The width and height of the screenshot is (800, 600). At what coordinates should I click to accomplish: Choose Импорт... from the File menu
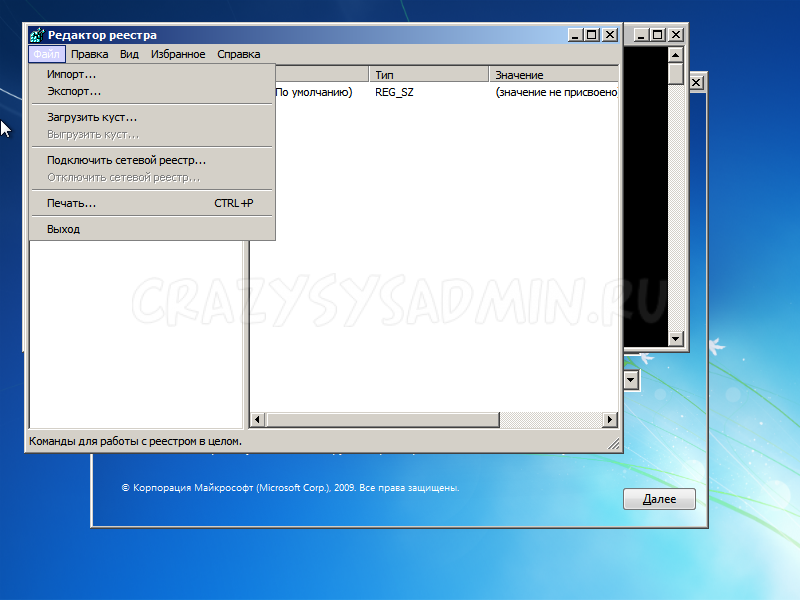coord(72,74)
